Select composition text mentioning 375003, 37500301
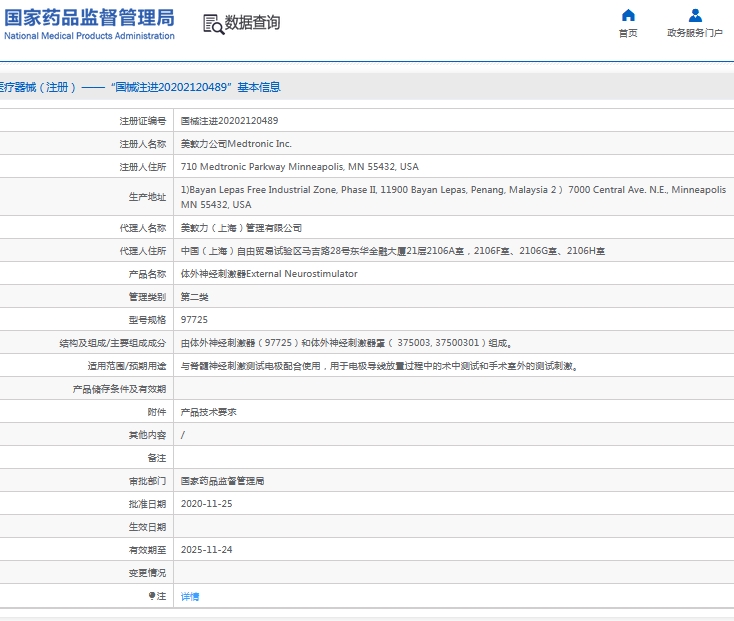The height and width of the screenshot is (621, 734). 347,343
